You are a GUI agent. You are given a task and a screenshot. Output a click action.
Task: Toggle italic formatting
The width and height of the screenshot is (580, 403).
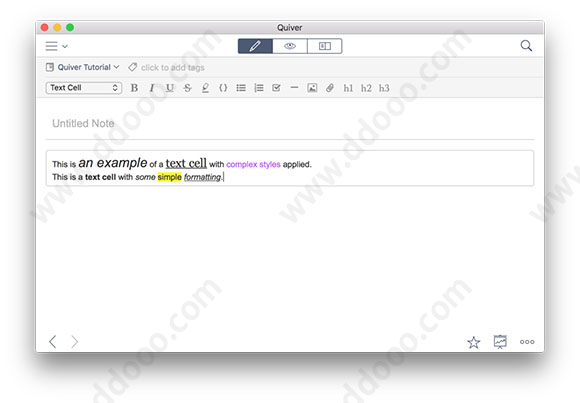(x=152, y=88)
